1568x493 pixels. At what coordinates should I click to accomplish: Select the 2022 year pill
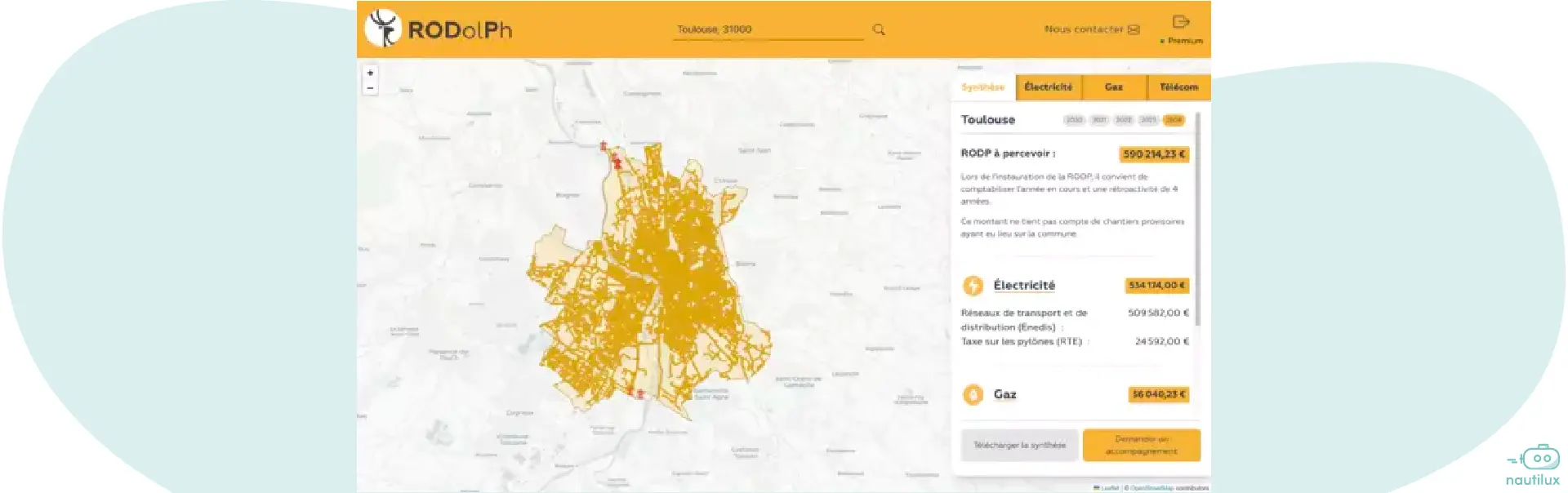[1124, 120]
